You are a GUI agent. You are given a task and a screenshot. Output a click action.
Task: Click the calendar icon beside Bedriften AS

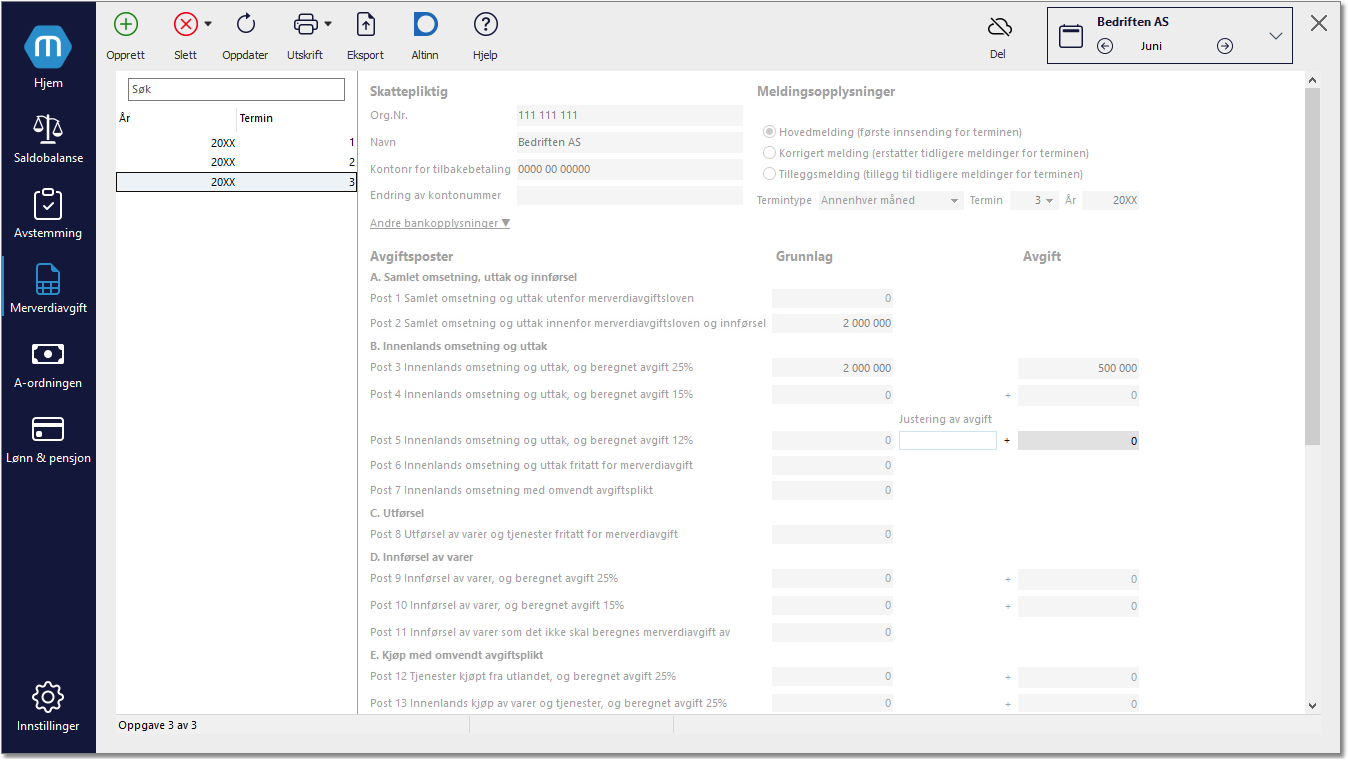point(1071,36)
